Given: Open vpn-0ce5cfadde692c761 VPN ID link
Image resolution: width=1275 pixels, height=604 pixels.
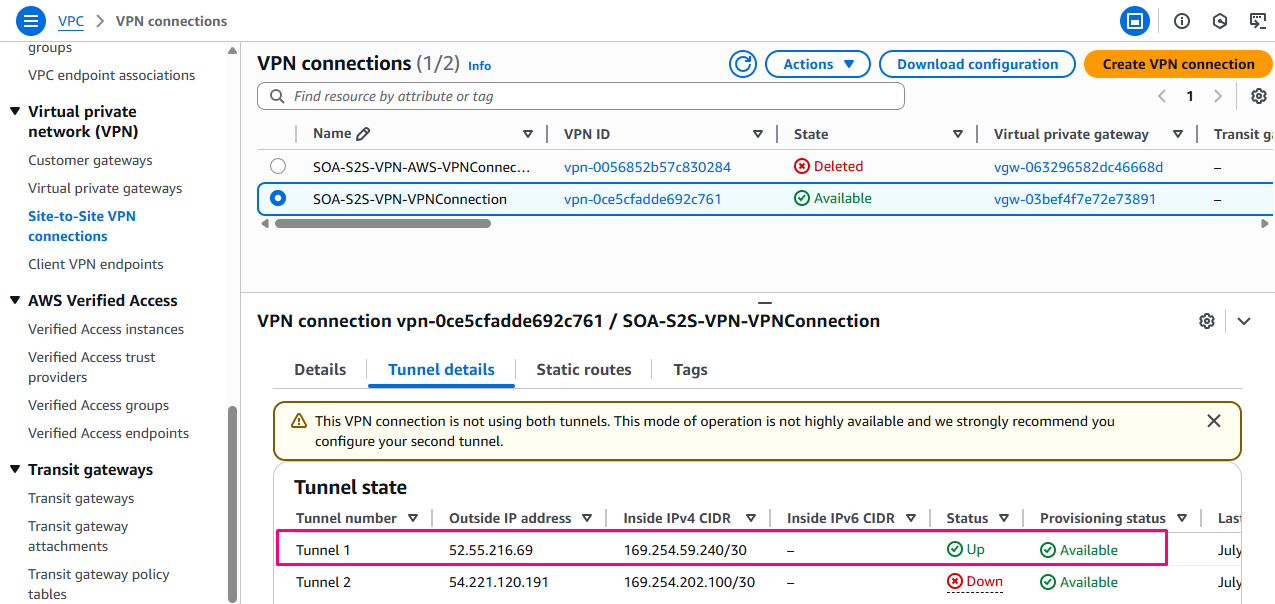Looking at the screenshot, I should click(642, 199).
